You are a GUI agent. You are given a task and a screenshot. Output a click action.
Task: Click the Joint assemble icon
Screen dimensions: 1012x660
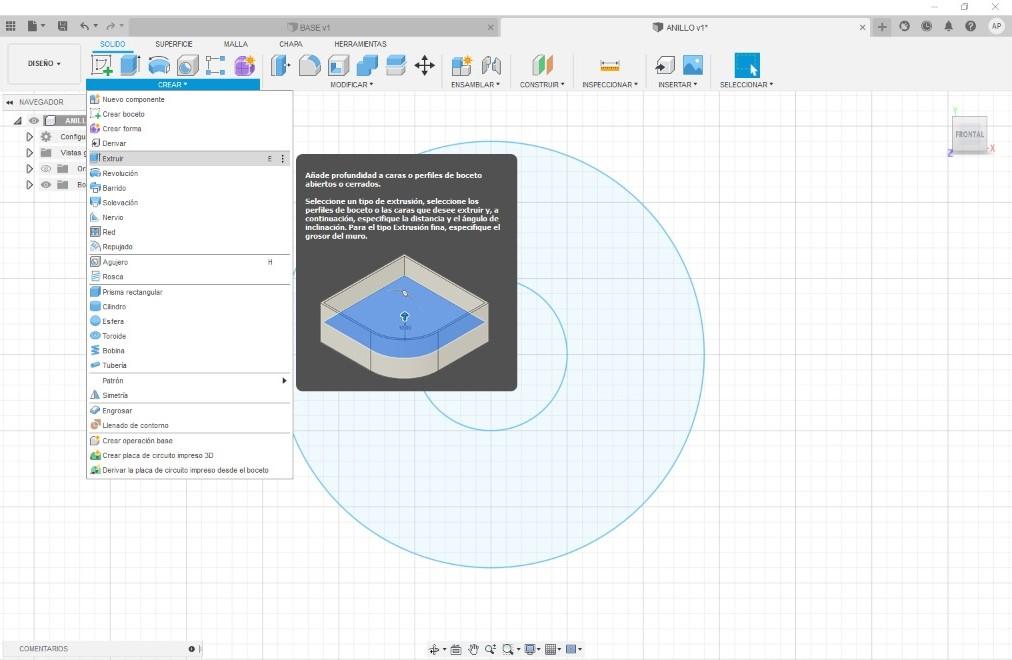[x=491, y=65]
